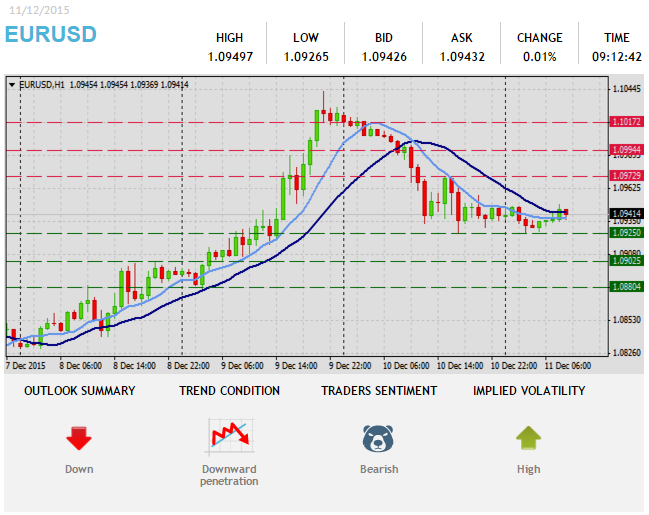The width and height of the screenshot is (649, 515).
Task: Click the 1.09414 current price label
Action: [x=627, y=214]
